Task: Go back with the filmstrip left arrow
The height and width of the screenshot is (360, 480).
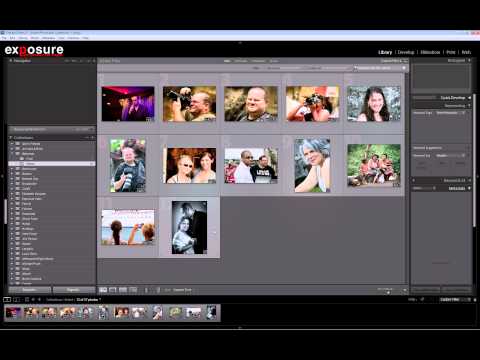Action: (x=33, y=299)
